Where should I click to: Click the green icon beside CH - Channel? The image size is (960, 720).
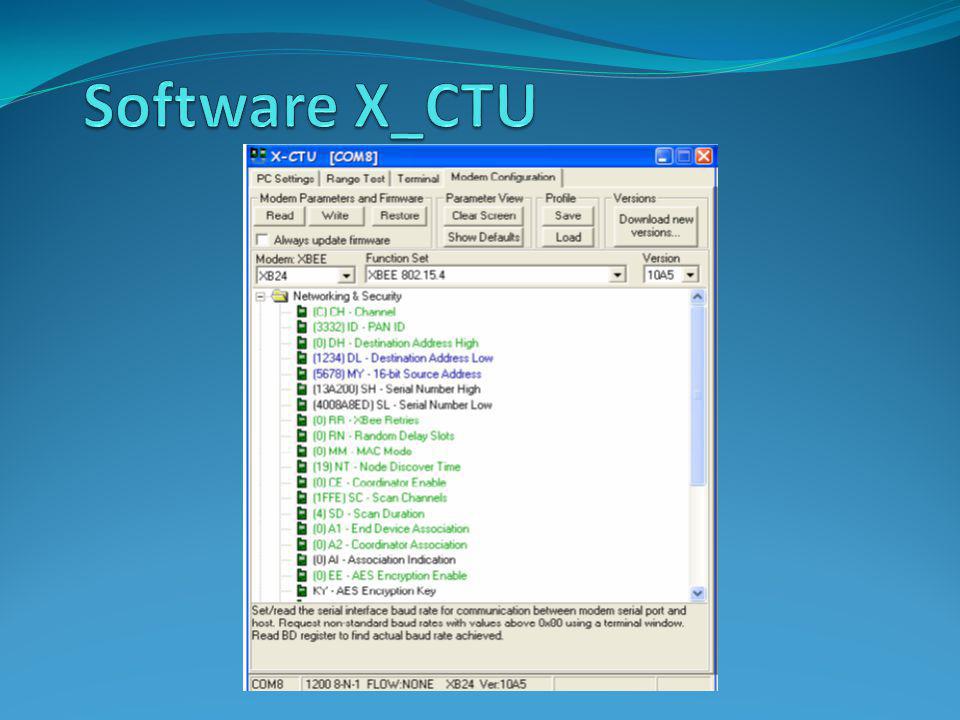301,312
